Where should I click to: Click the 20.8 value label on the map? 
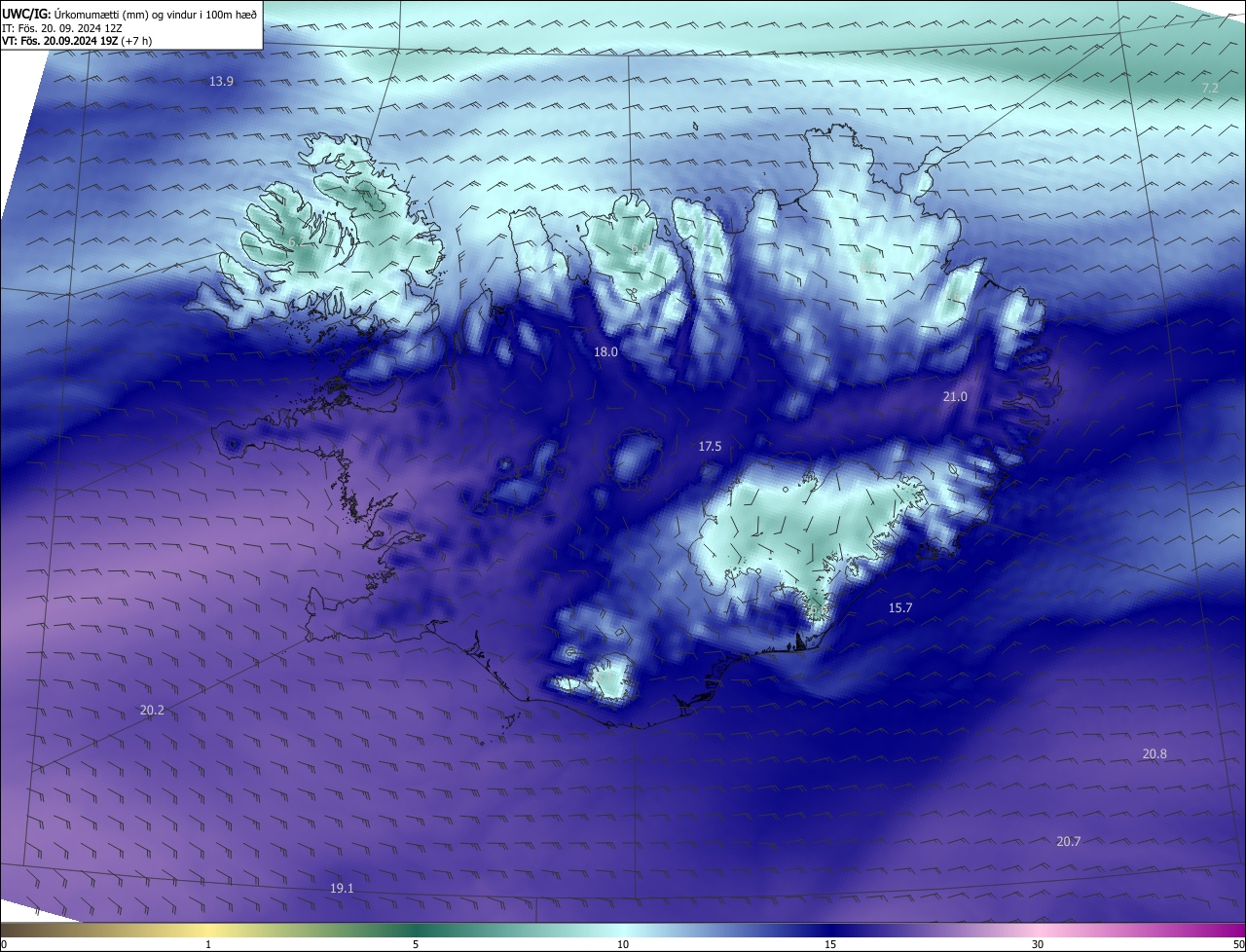click(1154, 753)
